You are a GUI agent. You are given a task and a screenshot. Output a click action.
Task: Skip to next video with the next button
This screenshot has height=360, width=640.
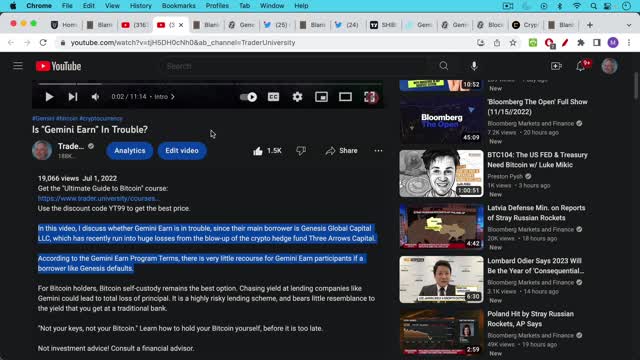pos(73,97)
